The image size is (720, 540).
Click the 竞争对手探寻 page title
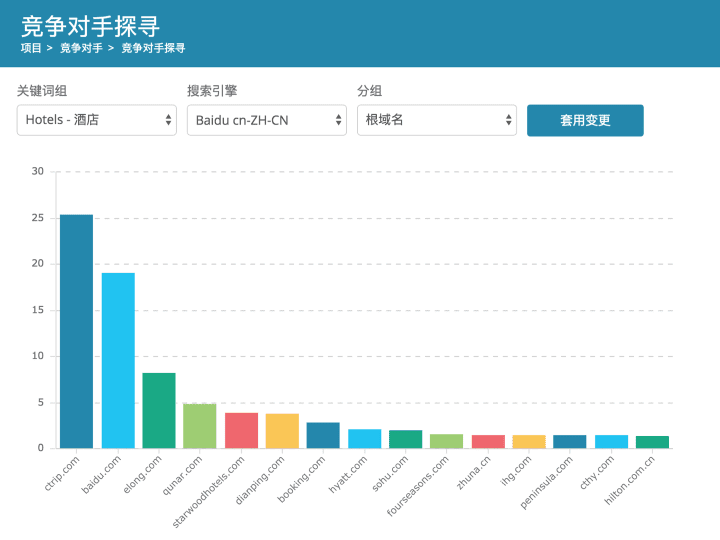[x=90, y=26]
